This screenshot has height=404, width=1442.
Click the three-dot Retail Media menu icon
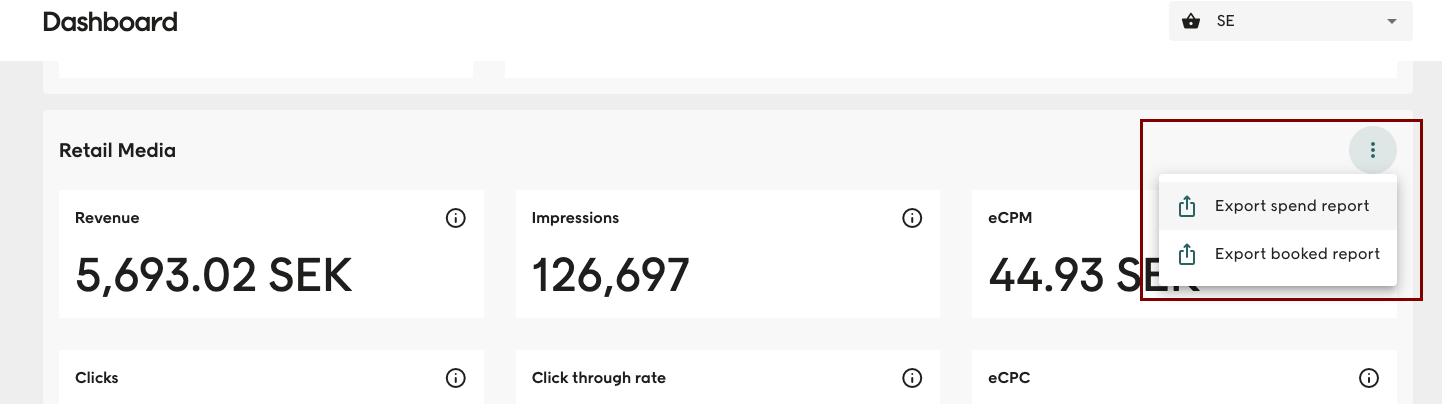click(x=1373, y=151)
